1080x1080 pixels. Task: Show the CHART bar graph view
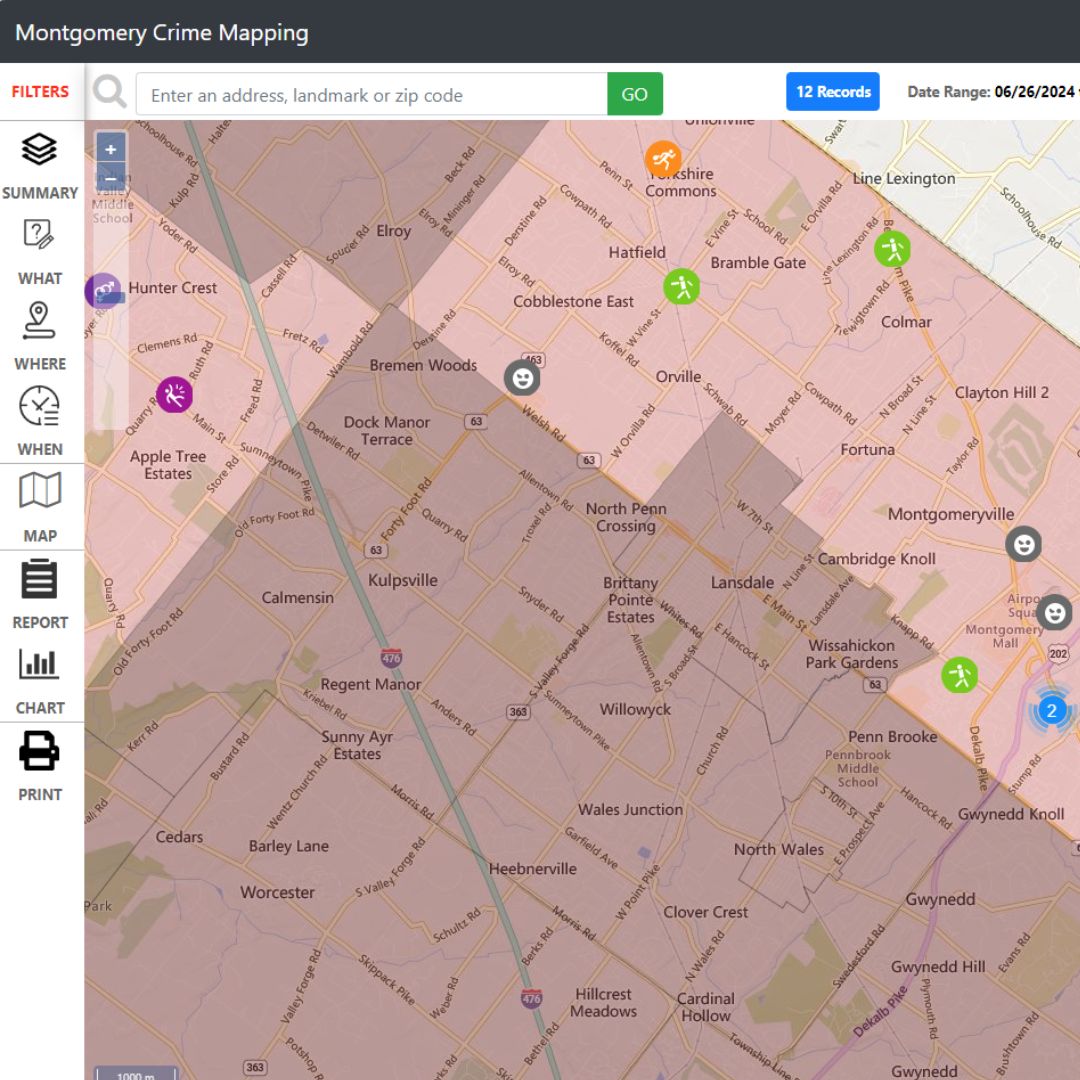[40, 679]
